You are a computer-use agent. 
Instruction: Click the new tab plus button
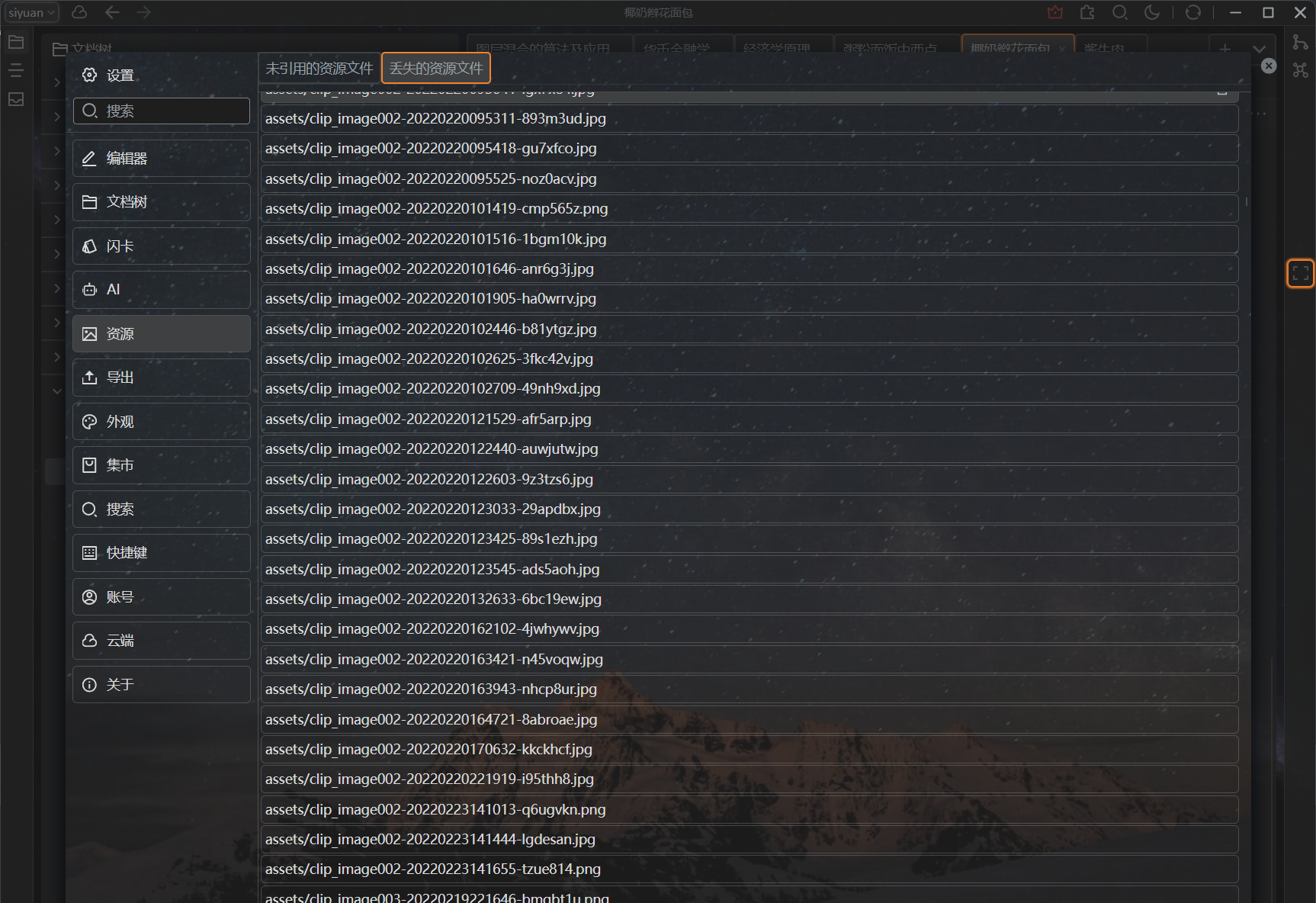pos(1225,48)
